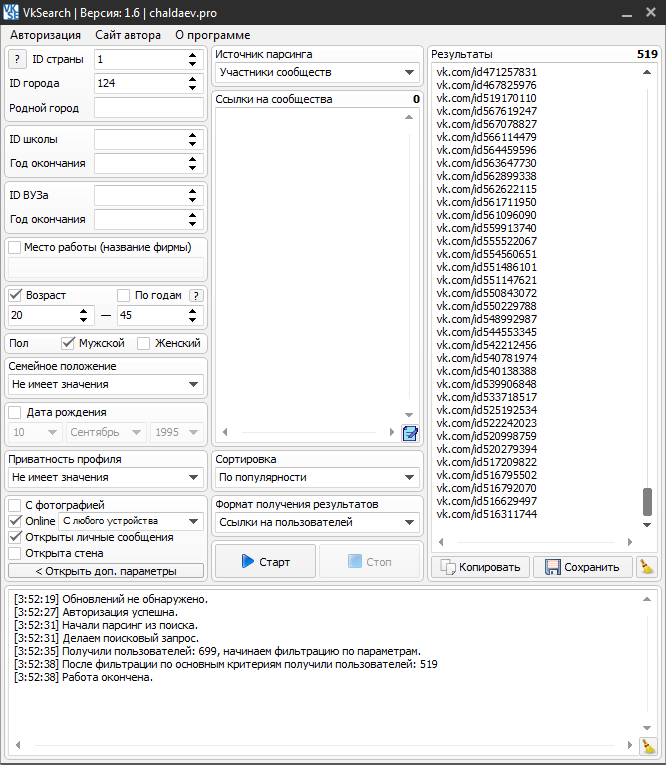The width and height of the screenshot is (666, 765).
Task: Open 'Семейное положение' dropdown
Action: pyautogui.click(x=106, y=384)
